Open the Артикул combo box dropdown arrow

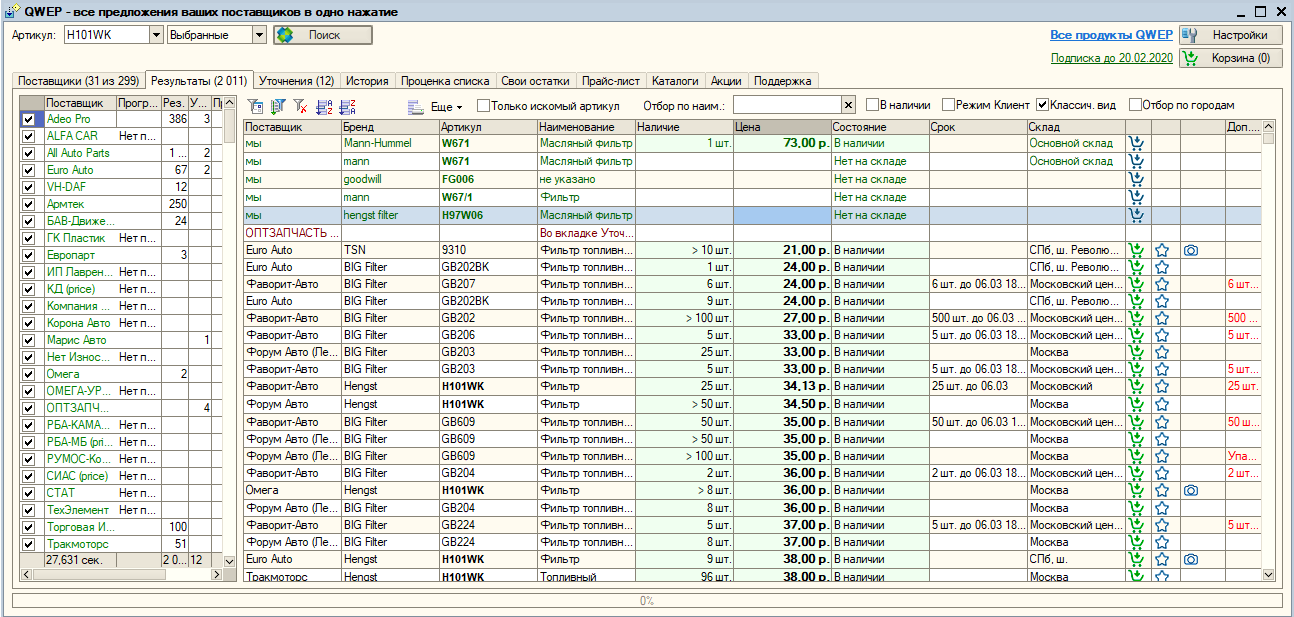(x=156, y=35)
